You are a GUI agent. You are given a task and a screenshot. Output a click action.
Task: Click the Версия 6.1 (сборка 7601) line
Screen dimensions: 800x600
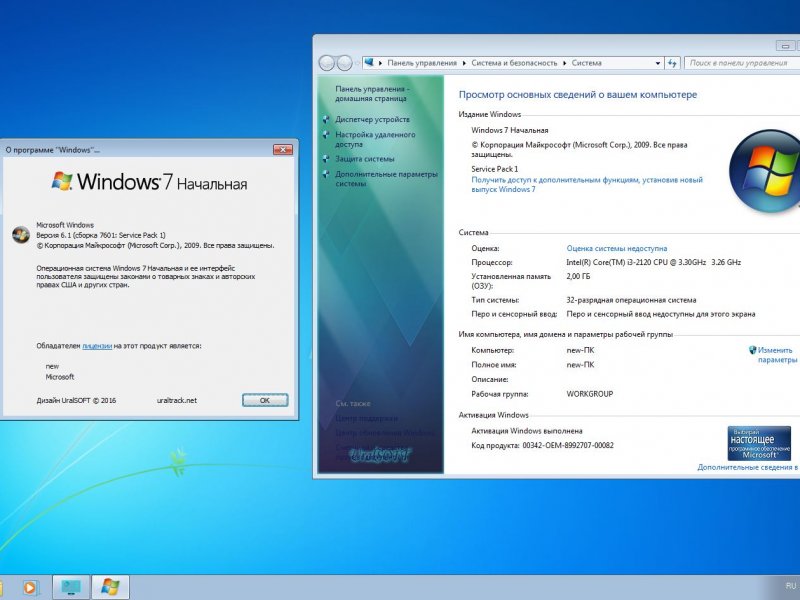coord(101,235)
